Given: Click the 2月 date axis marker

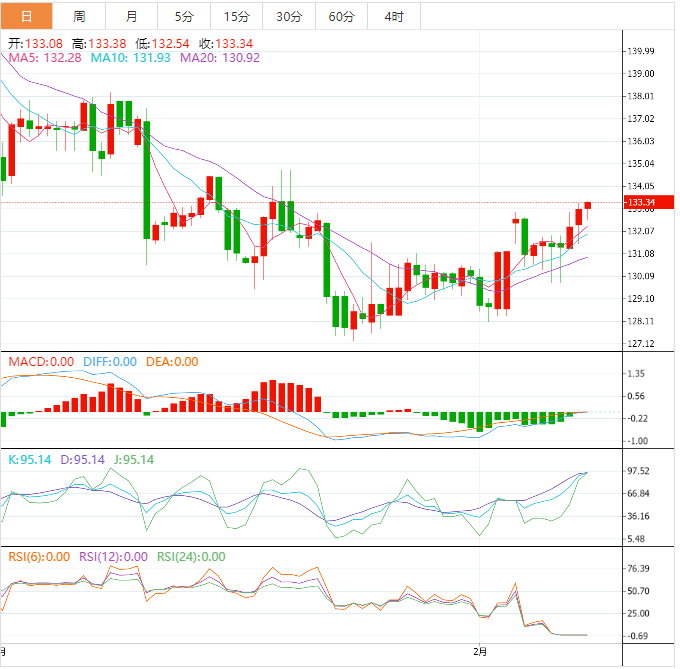Looking at the screenshot, I should (480, 652).
